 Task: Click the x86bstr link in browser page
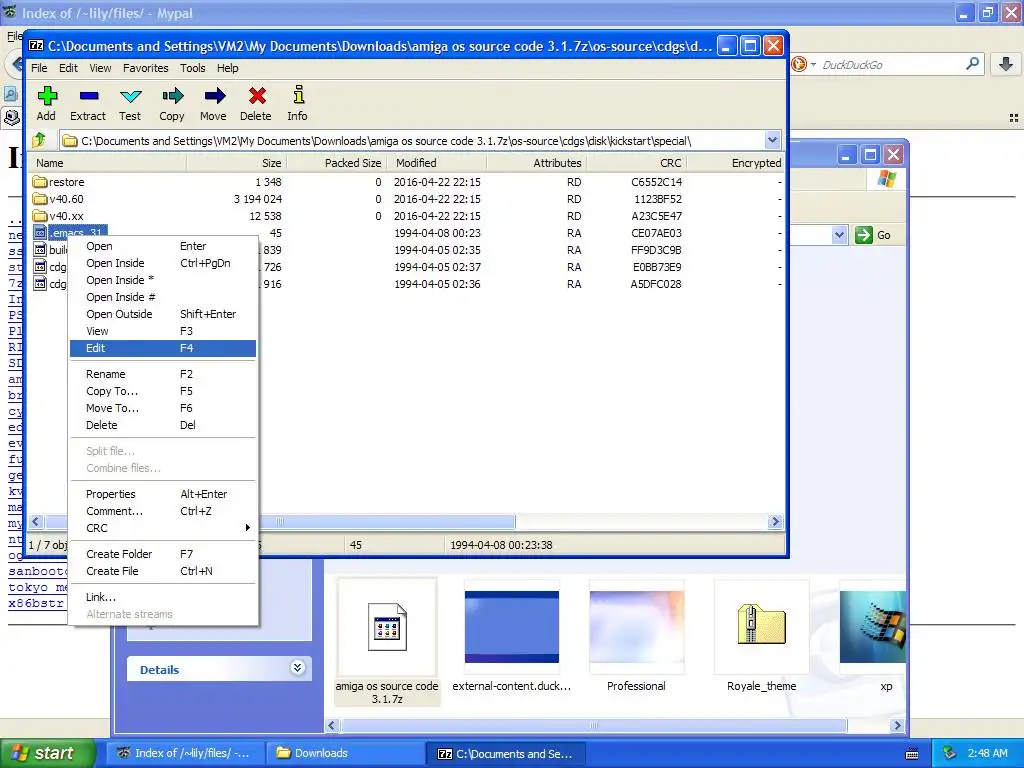pyautogui.click(x=37, y=603)
